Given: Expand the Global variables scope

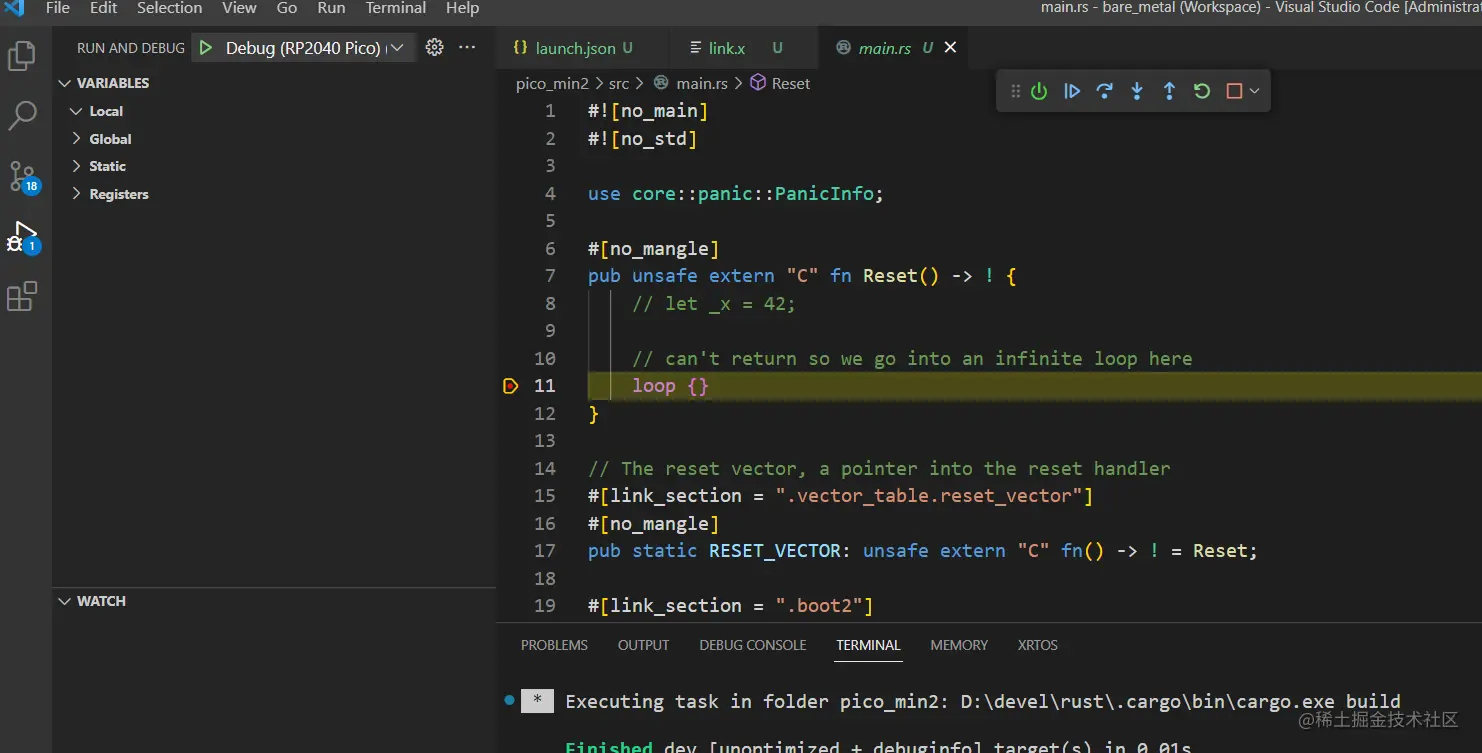Looking at the screenshot, I should click(x=77, y=139).
